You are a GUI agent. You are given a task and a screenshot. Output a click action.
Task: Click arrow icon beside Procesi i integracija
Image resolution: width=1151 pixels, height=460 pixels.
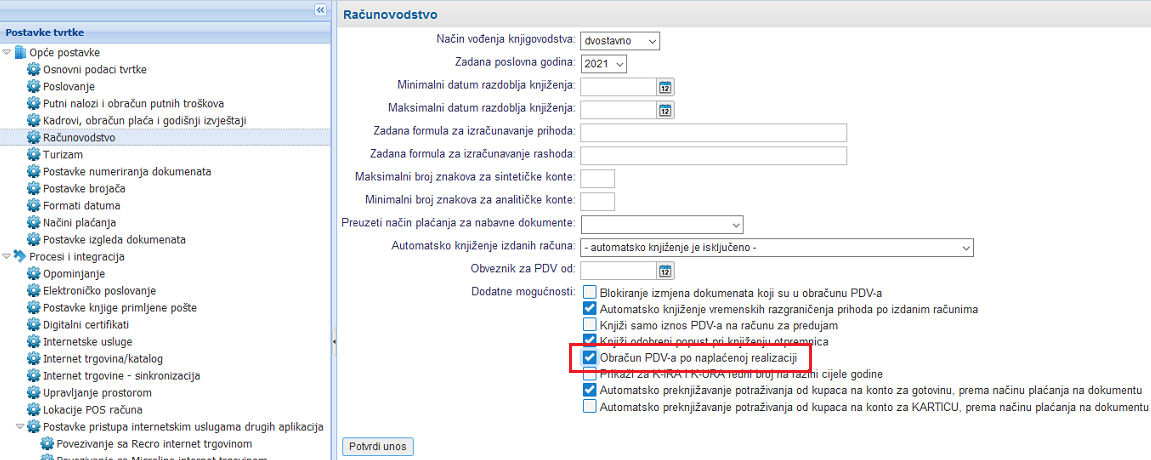20,256
